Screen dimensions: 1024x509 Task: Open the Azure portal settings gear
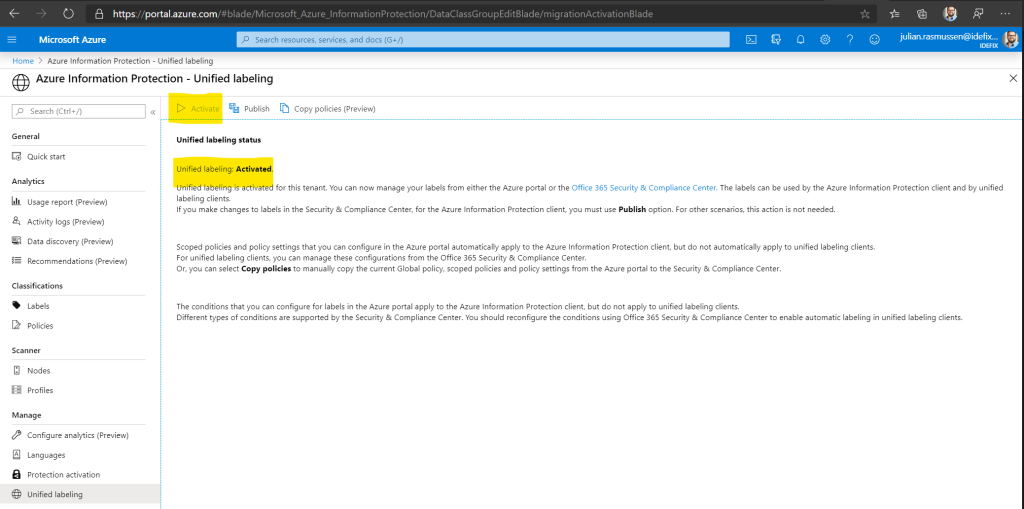pyautogui.click(x=825, y=40)
